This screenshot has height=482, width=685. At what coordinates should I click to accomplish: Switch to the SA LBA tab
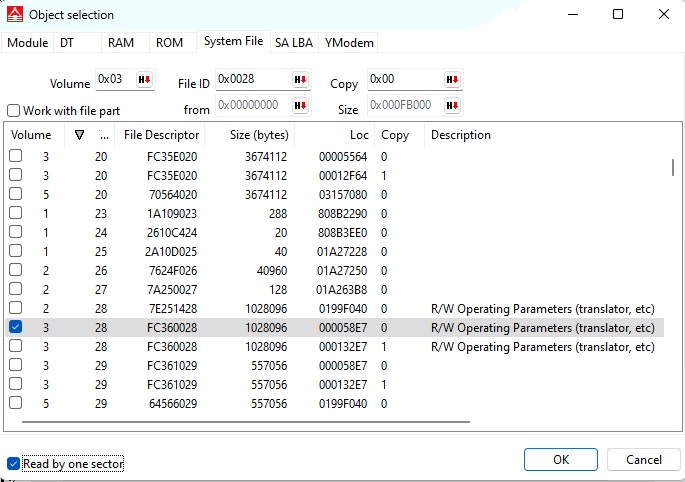(x=294, y=43)
